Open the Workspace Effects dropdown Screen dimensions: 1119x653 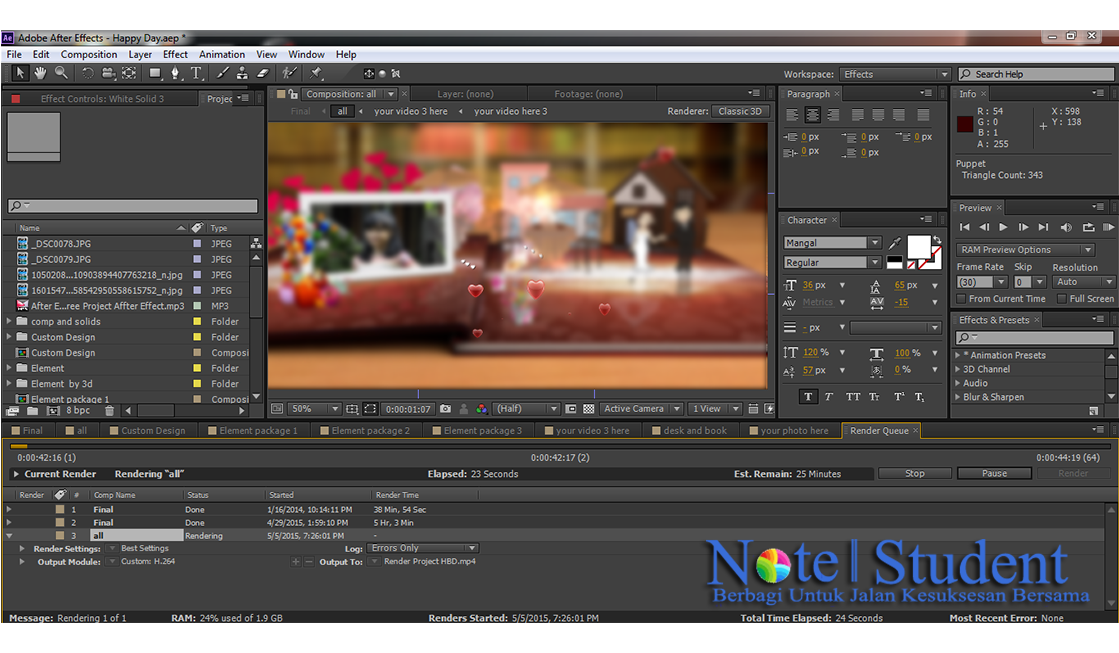click(895, 74)
